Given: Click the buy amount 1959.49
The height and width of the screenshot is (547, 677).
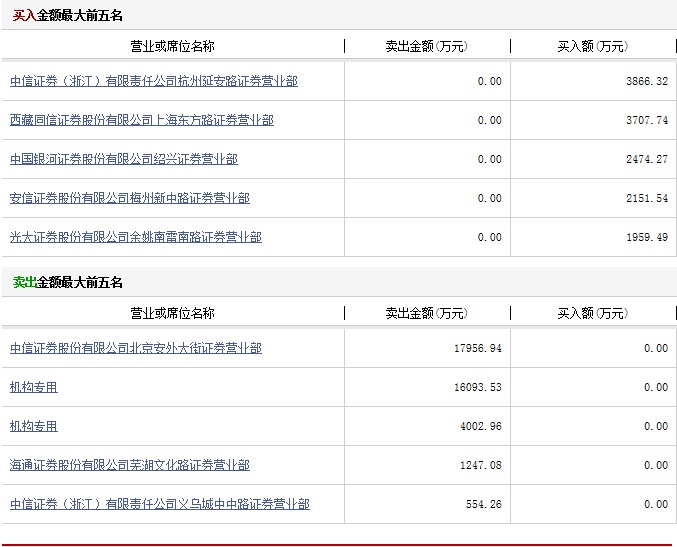Looking at the screenshot, I should (x=647, y=237).
